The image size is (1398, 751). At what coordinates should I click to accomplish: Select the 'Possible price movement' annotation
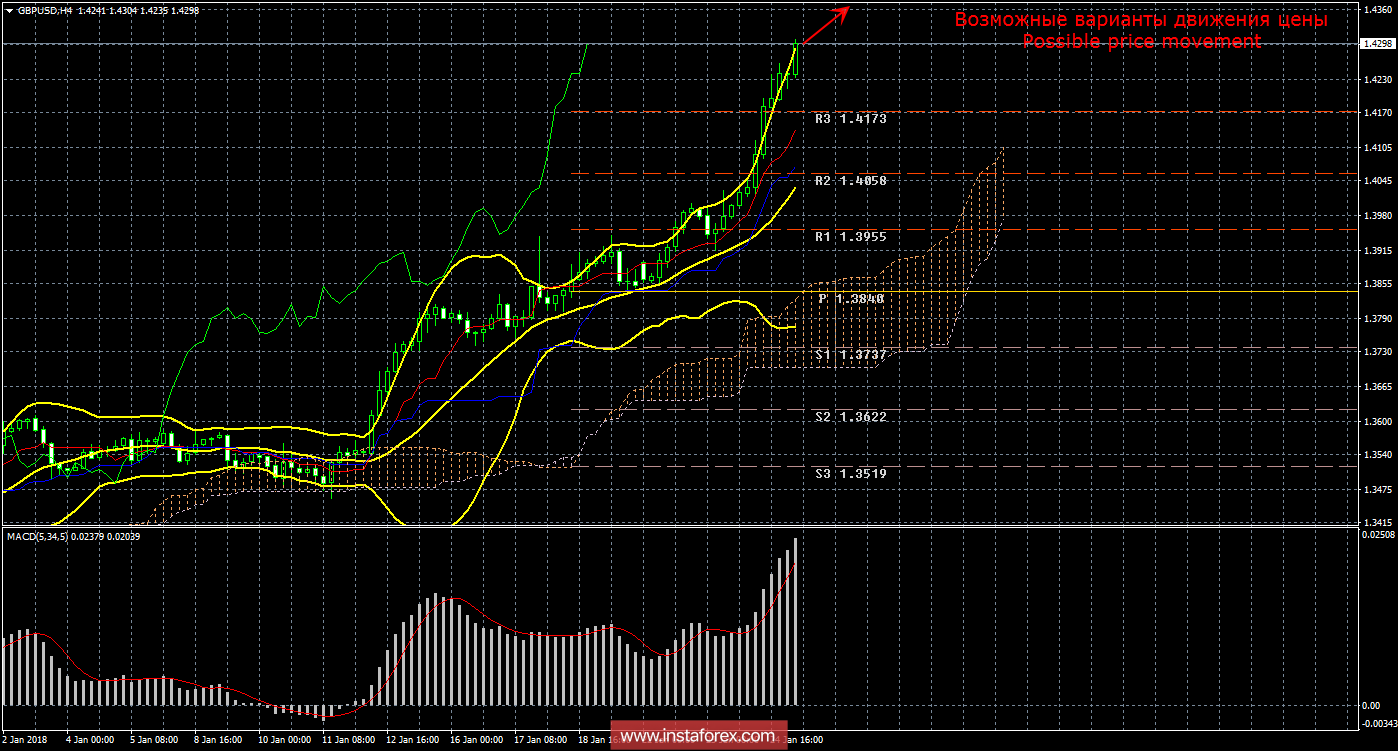click(x=1141, y=41)
